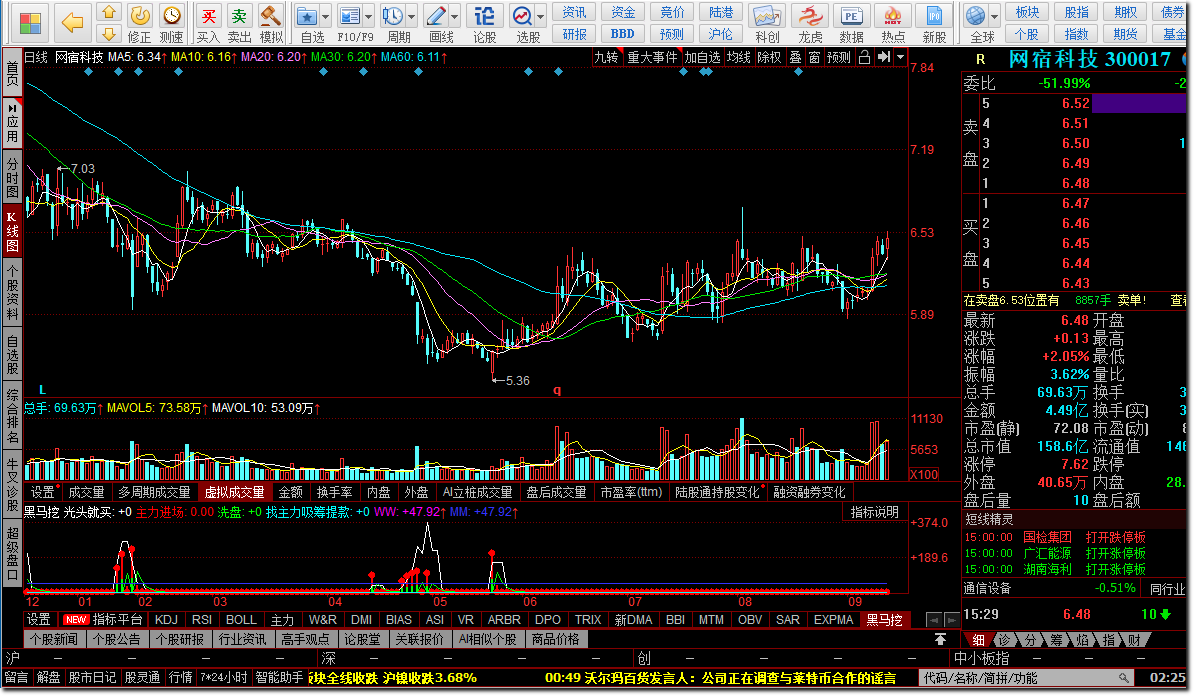
Task: Open the 新股 IPO icon
Action: click(x=934, y=16)
